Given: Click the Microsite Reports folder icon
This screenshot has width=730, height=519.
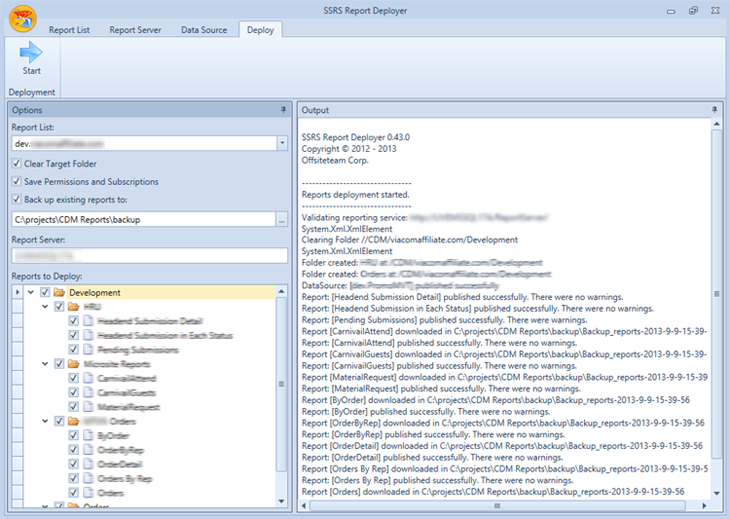Looking at the screenshot, I should (x=74, y=364).
